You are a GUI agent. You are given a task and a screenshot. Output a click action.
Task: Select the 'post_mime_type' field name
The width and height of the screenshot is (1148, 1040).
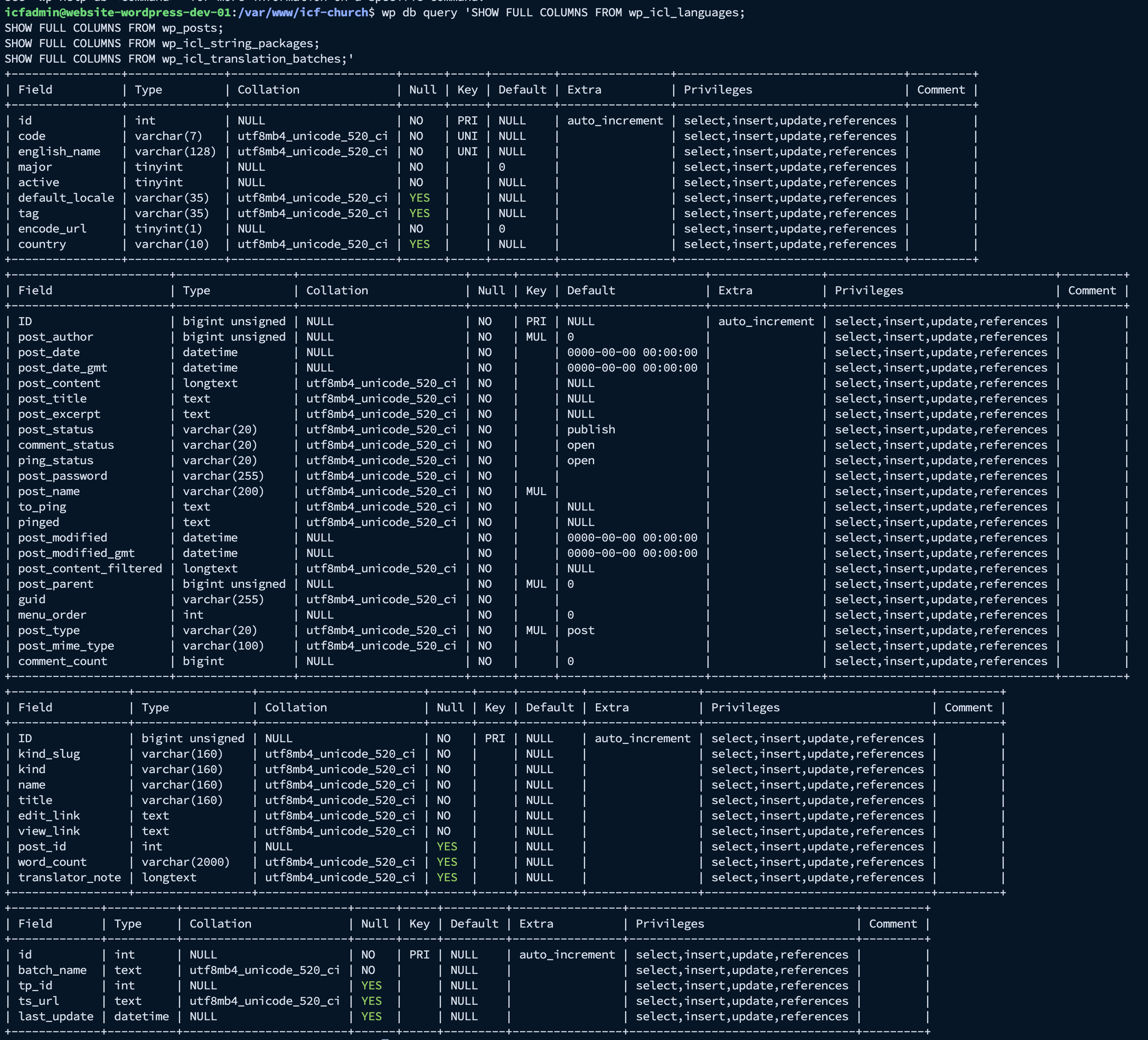[66, 646]
